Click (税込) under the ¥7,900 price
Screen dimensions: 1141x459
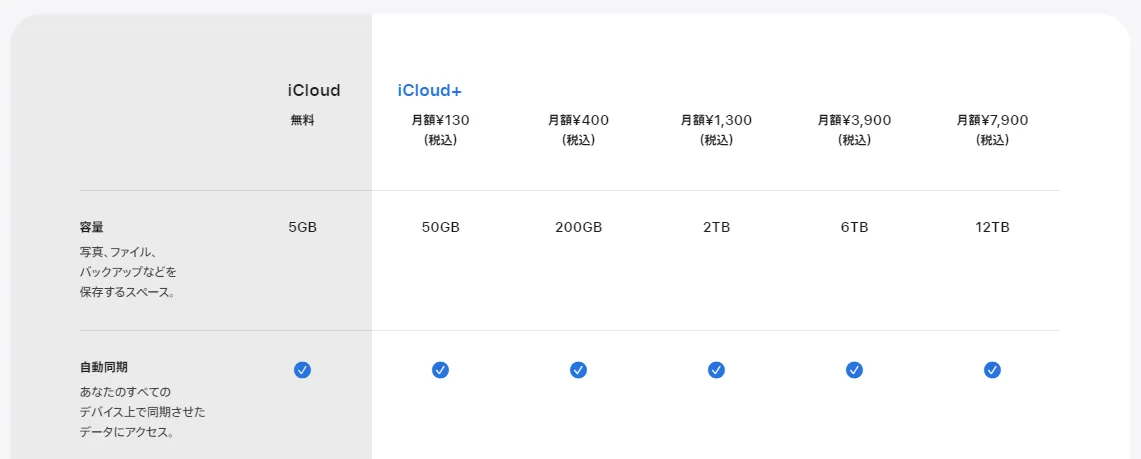[x=993, y=140]
